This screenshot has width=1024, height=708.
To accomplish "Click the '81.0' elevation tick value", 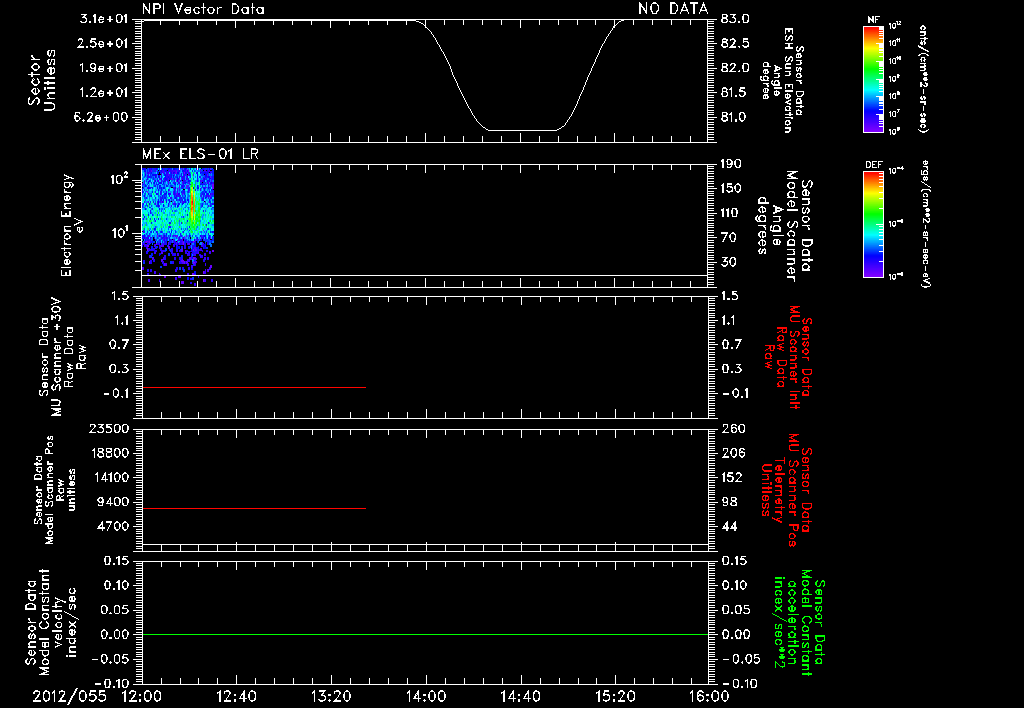I will [x=735, y=118].
